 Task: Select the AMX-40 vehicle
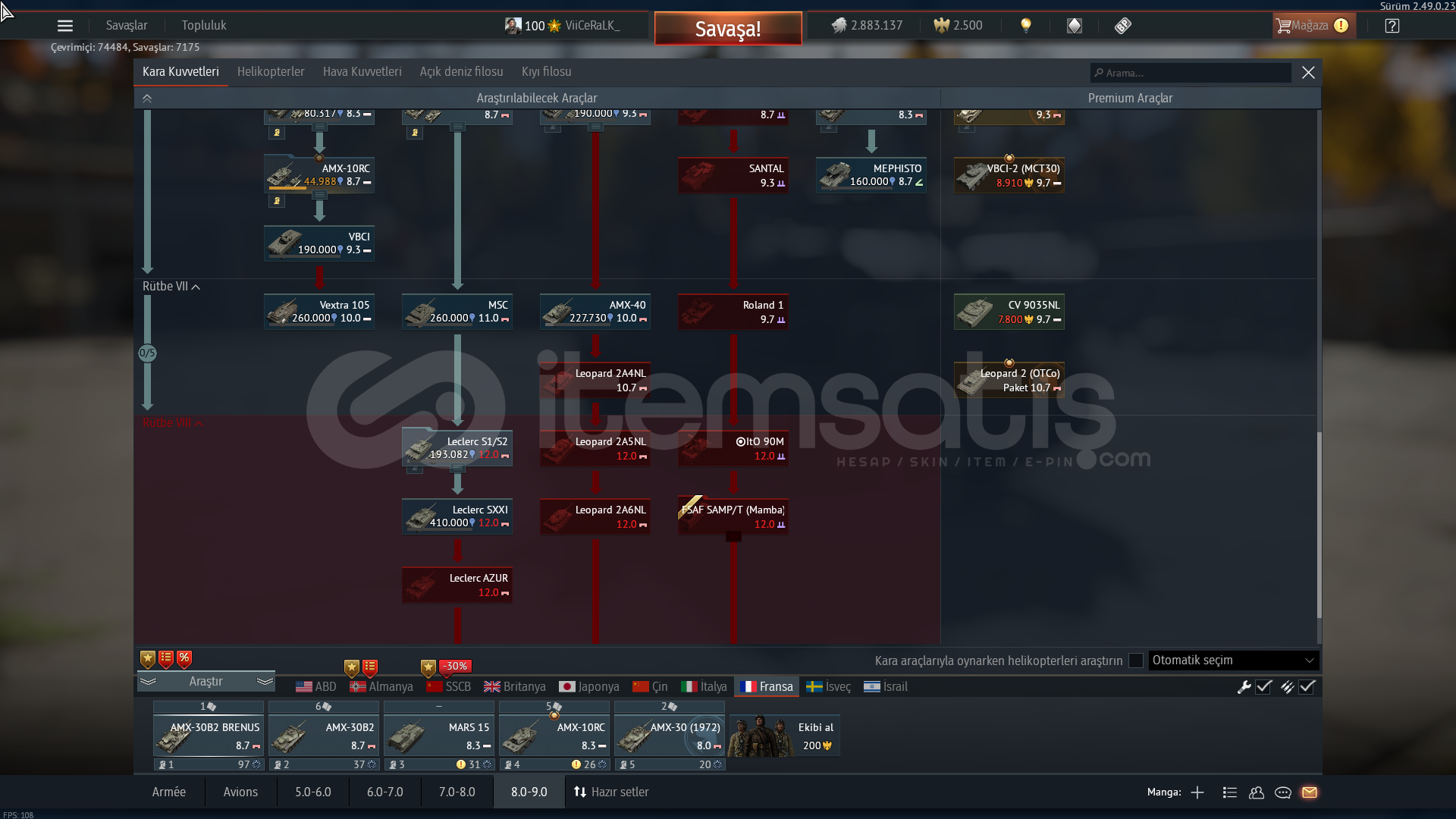[x=595, y=312]
